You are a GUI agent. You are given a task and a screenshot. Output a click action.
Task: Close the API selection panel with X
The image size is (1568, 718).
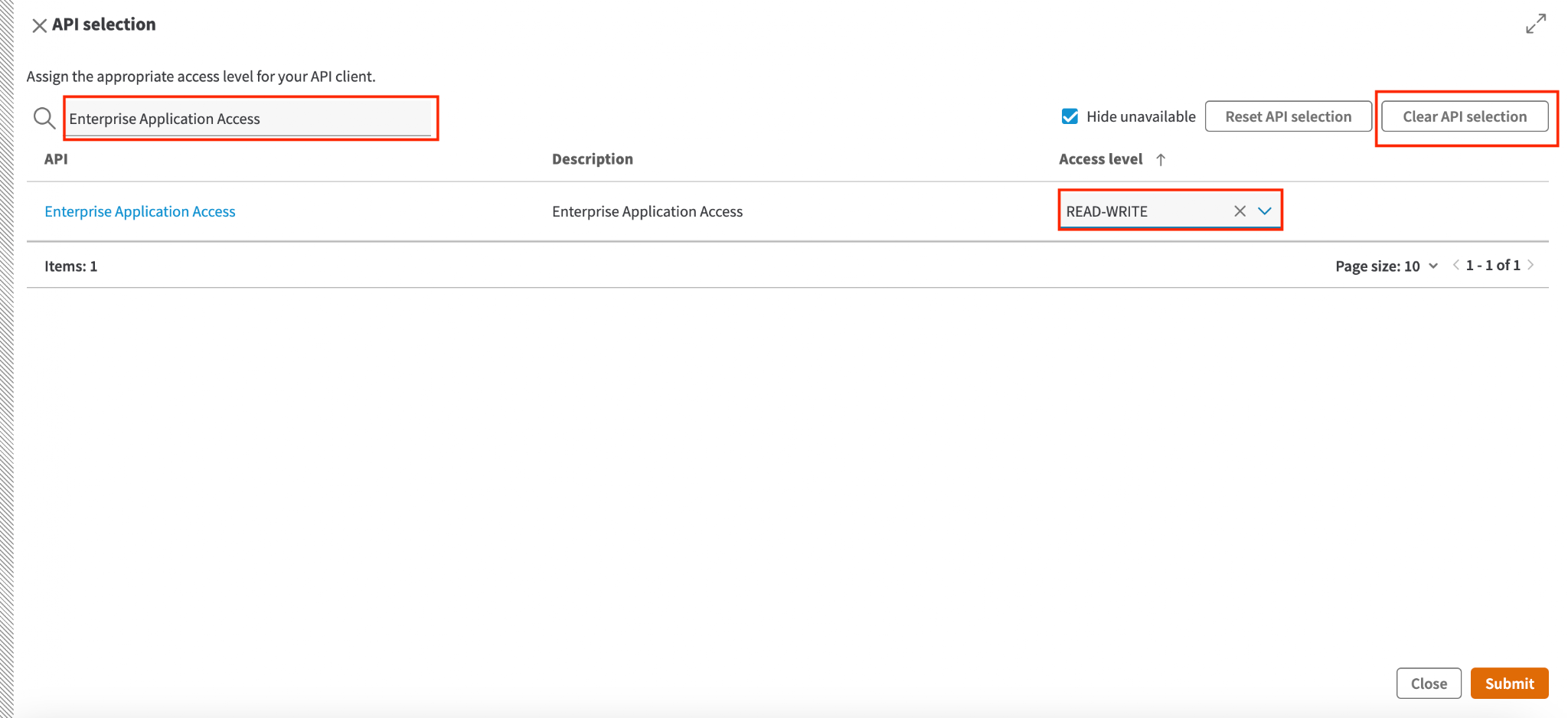[x=39, y=25]
